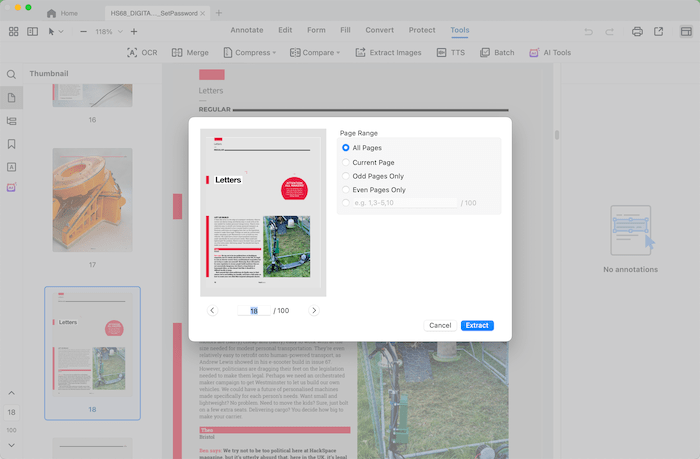Choose Even Pages Only radio button
700x459 pixels.
tap(346, 189)
